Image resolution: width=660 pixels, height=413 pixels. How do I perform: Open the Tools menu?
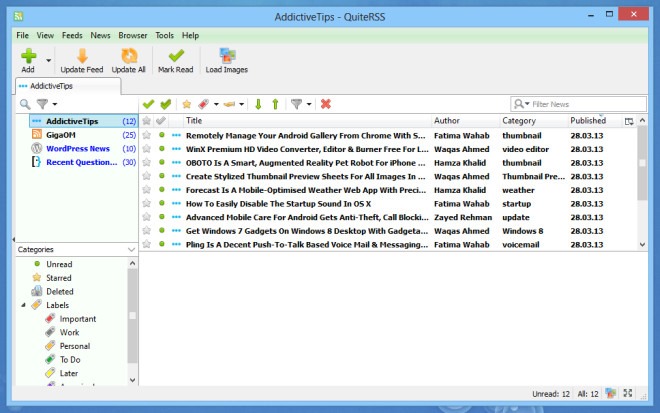(164, 35)
